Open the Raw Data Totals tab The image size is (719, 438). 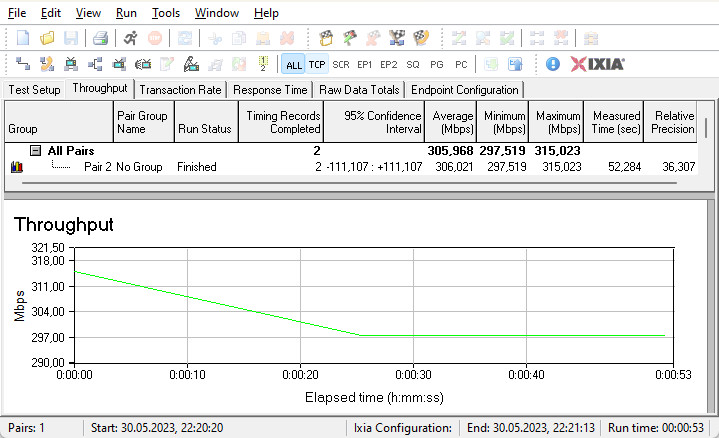(x=359, y=90)
